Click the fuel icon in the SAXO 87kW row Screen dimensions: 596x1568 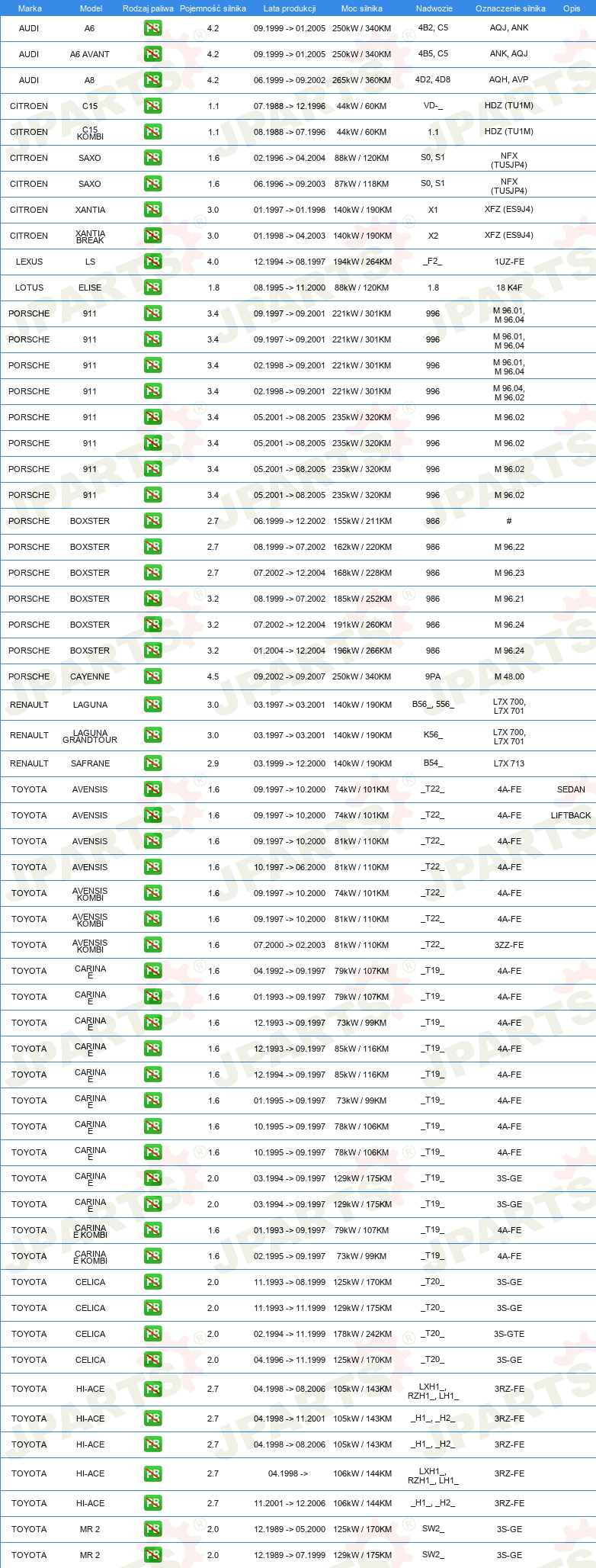pos(152,184)
